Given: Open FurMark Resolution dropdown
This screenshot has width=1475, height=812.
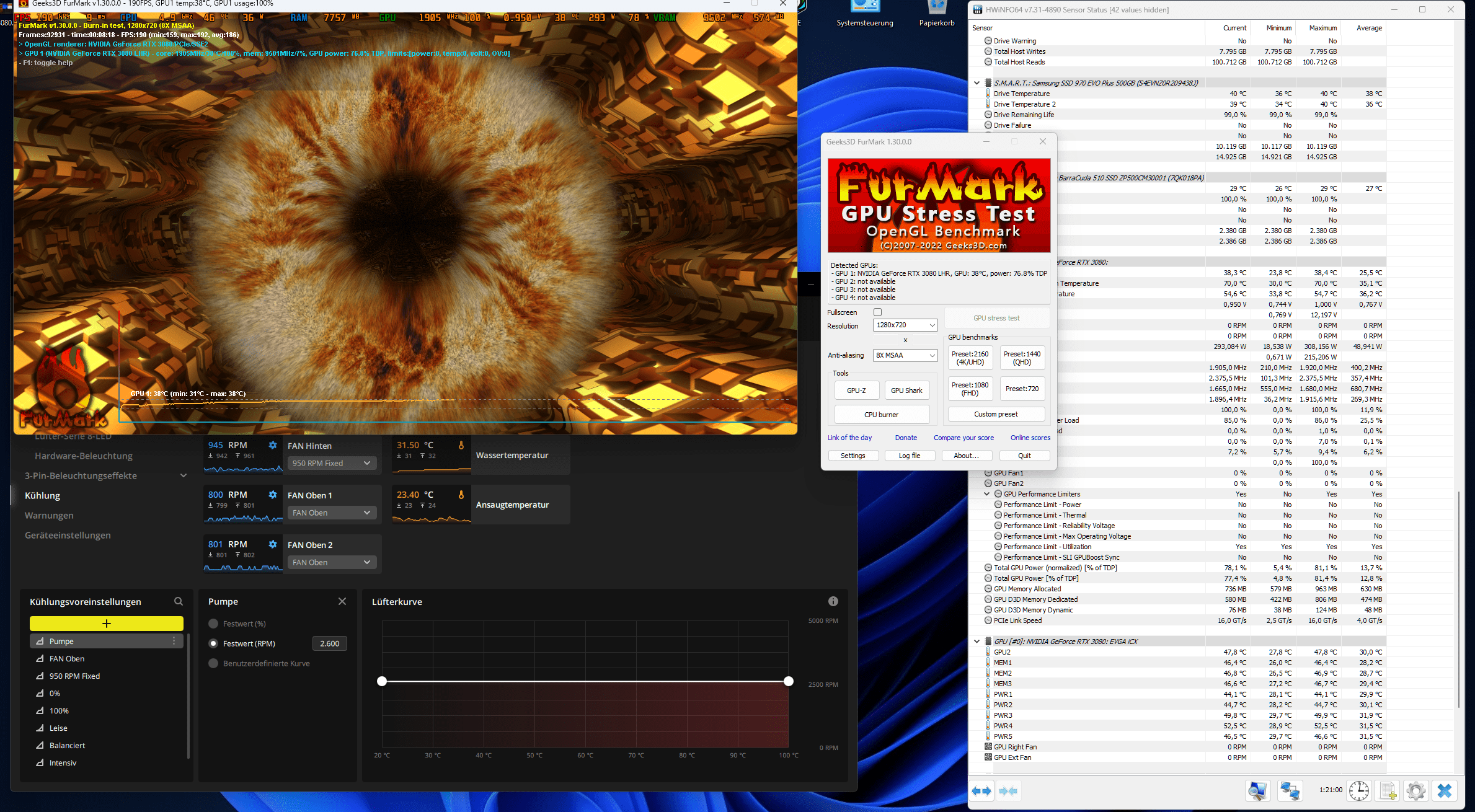Looking at the screenshot, I should pyautogui.click(x=905, y=325).
